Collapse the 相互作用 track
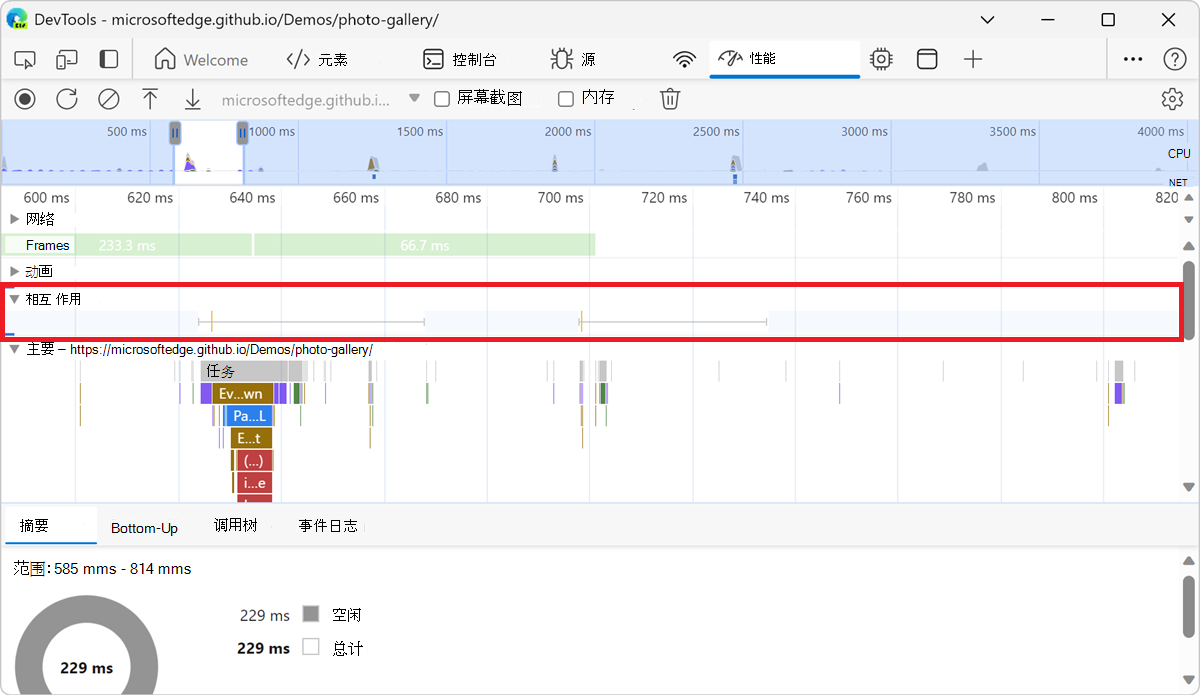The image size is (1200, 695). 14,299
